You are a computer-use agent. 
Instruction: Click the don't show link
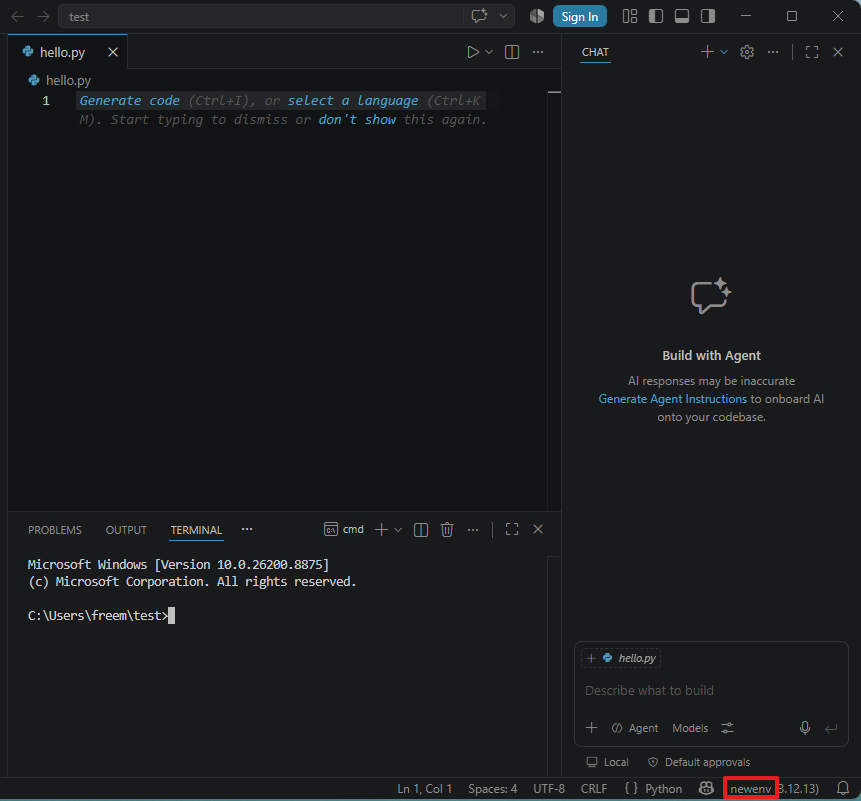357,120
